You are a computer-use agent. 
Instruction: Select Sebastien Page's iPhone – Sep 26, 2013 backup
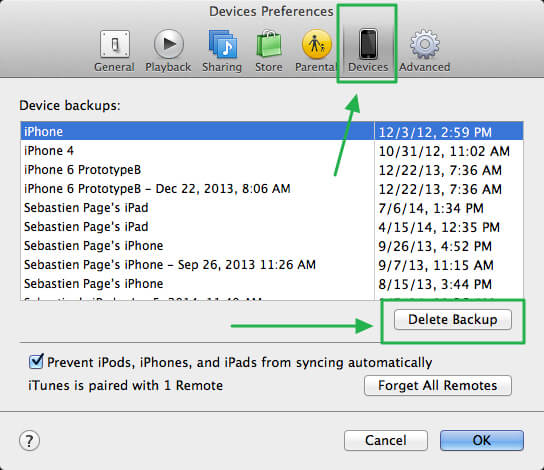272,265
